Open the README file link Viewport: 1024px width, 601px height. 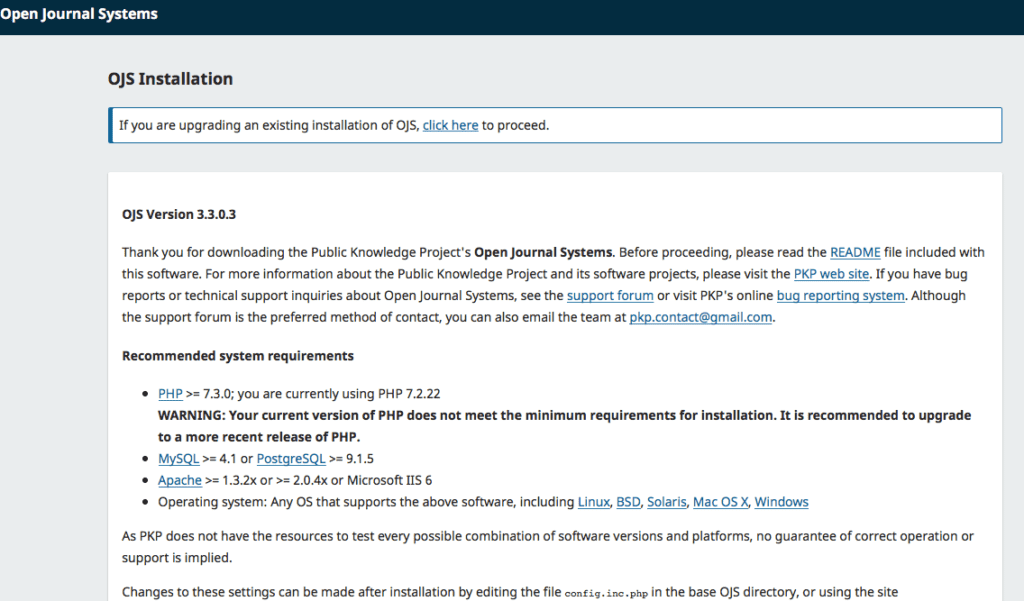(854, 252)
